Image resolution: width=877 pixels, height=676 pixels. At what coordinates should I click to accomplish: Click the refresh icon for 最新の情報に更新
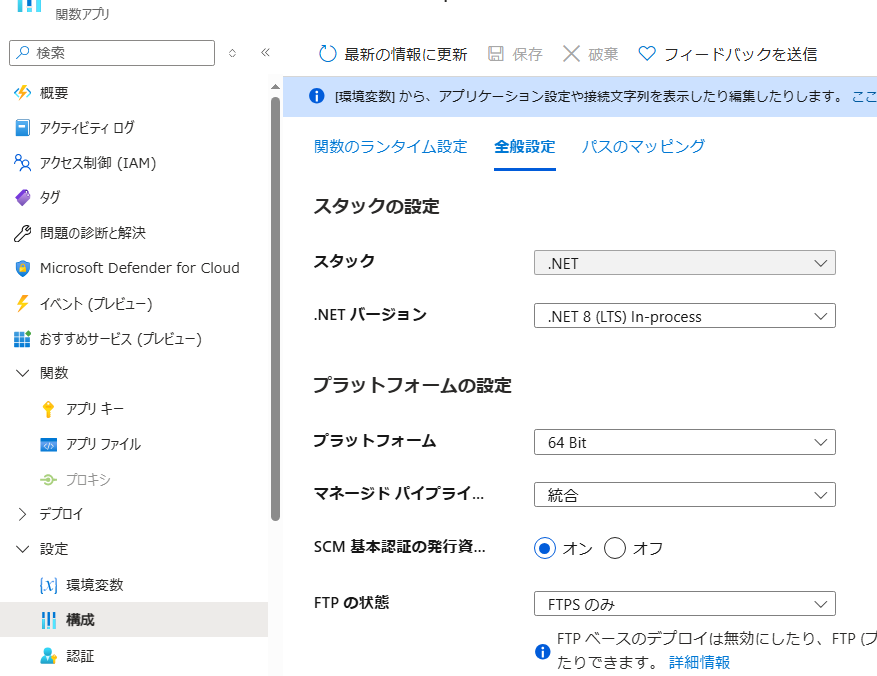pyautogui.click(x=327, y=54)
